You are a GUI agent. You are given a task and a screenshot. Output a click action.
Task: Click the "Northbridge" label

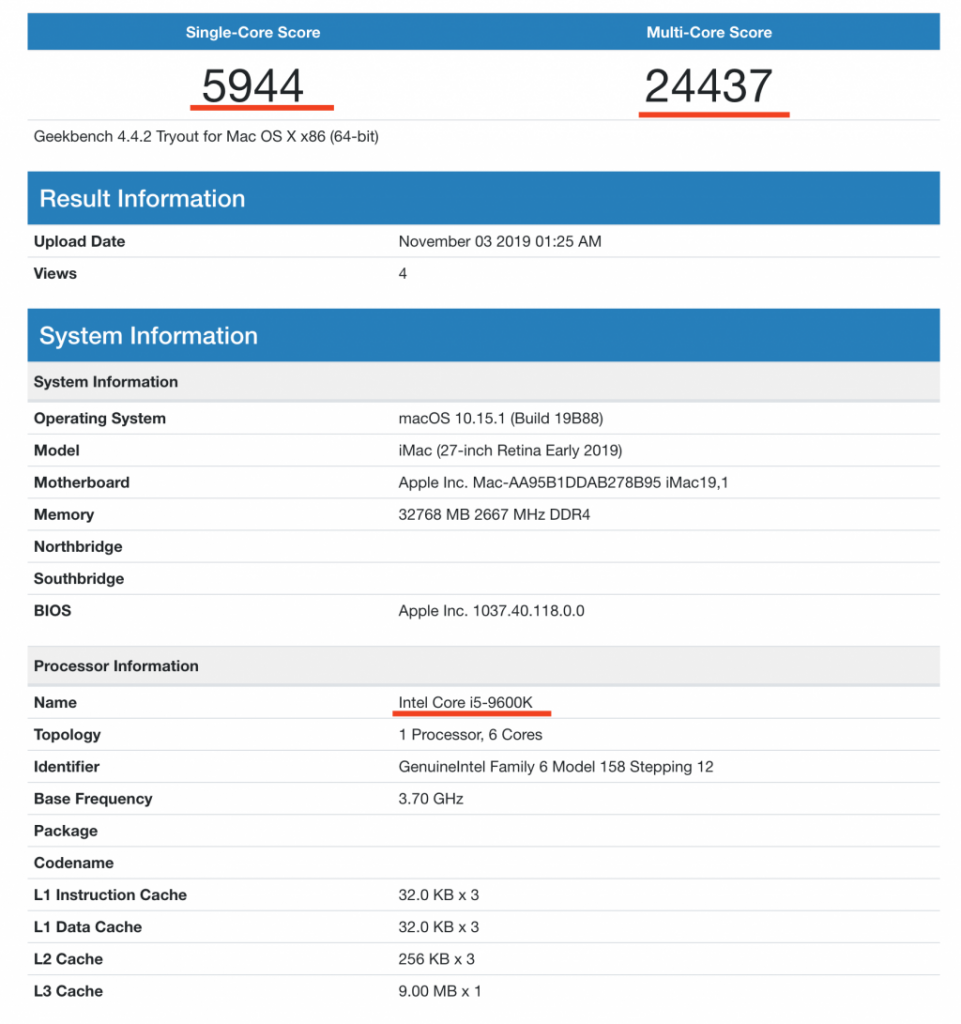78,547
